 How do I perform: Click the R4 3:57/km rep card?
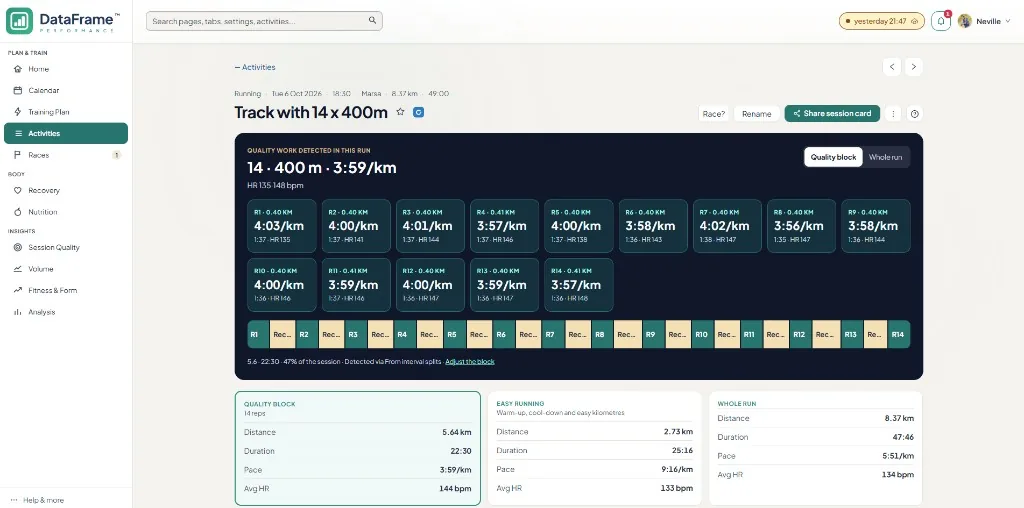point(504,226)
